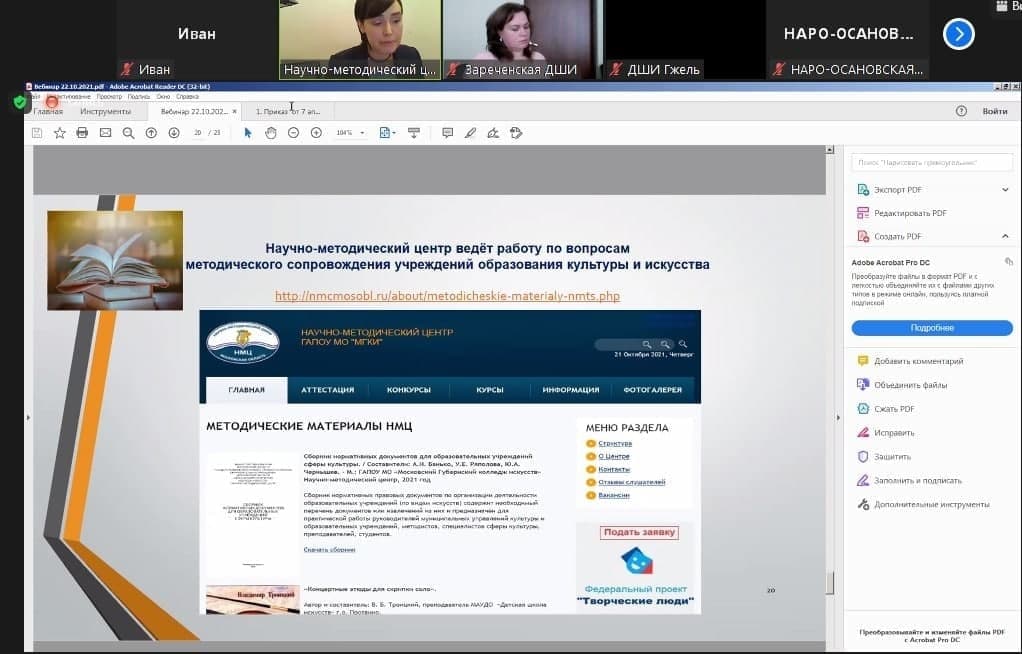The image size is (1022, 654).
Task: Open the page fit options icon
Action: pos(387,133)
